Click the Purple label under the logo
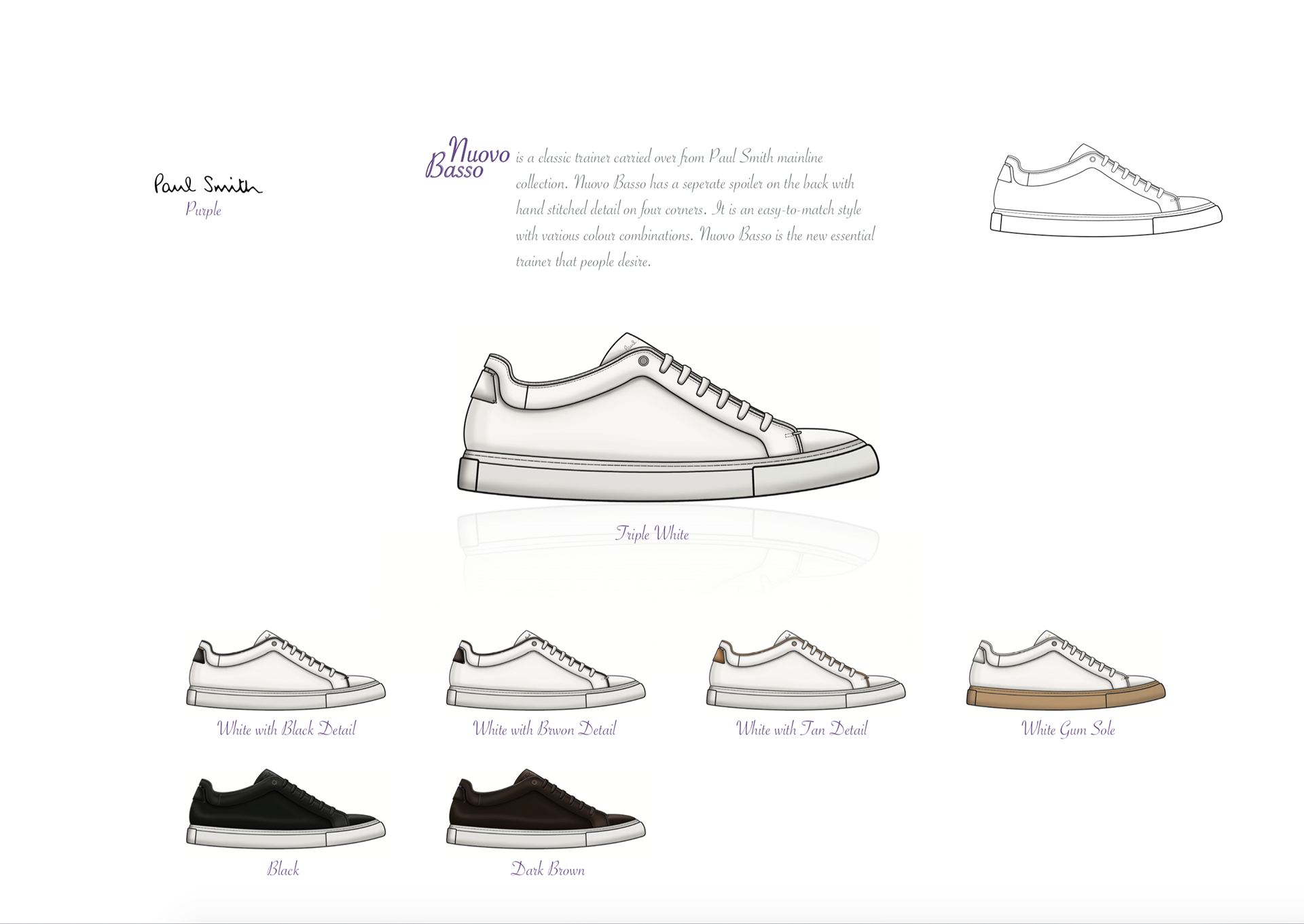This screenshot has width=1304, height=924. click(203, 210)
